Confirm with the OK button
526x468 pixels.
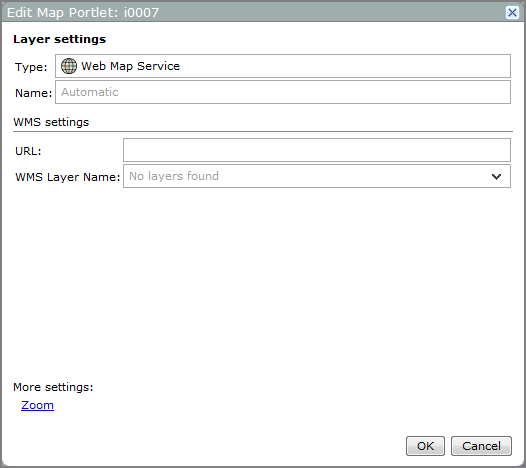425,446
